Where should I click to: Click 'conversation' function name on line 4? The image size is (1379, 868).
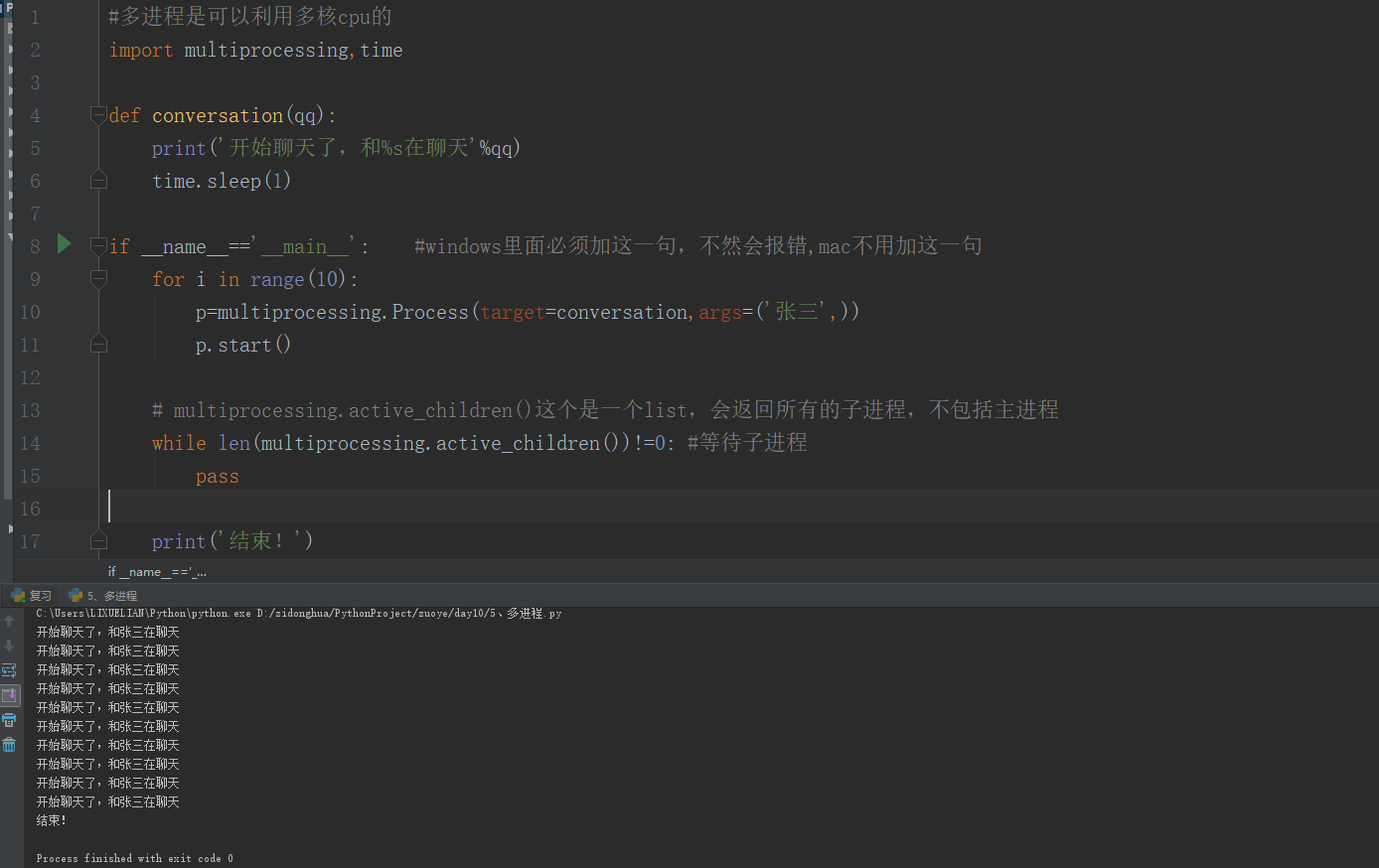click(x=218, y=115)
